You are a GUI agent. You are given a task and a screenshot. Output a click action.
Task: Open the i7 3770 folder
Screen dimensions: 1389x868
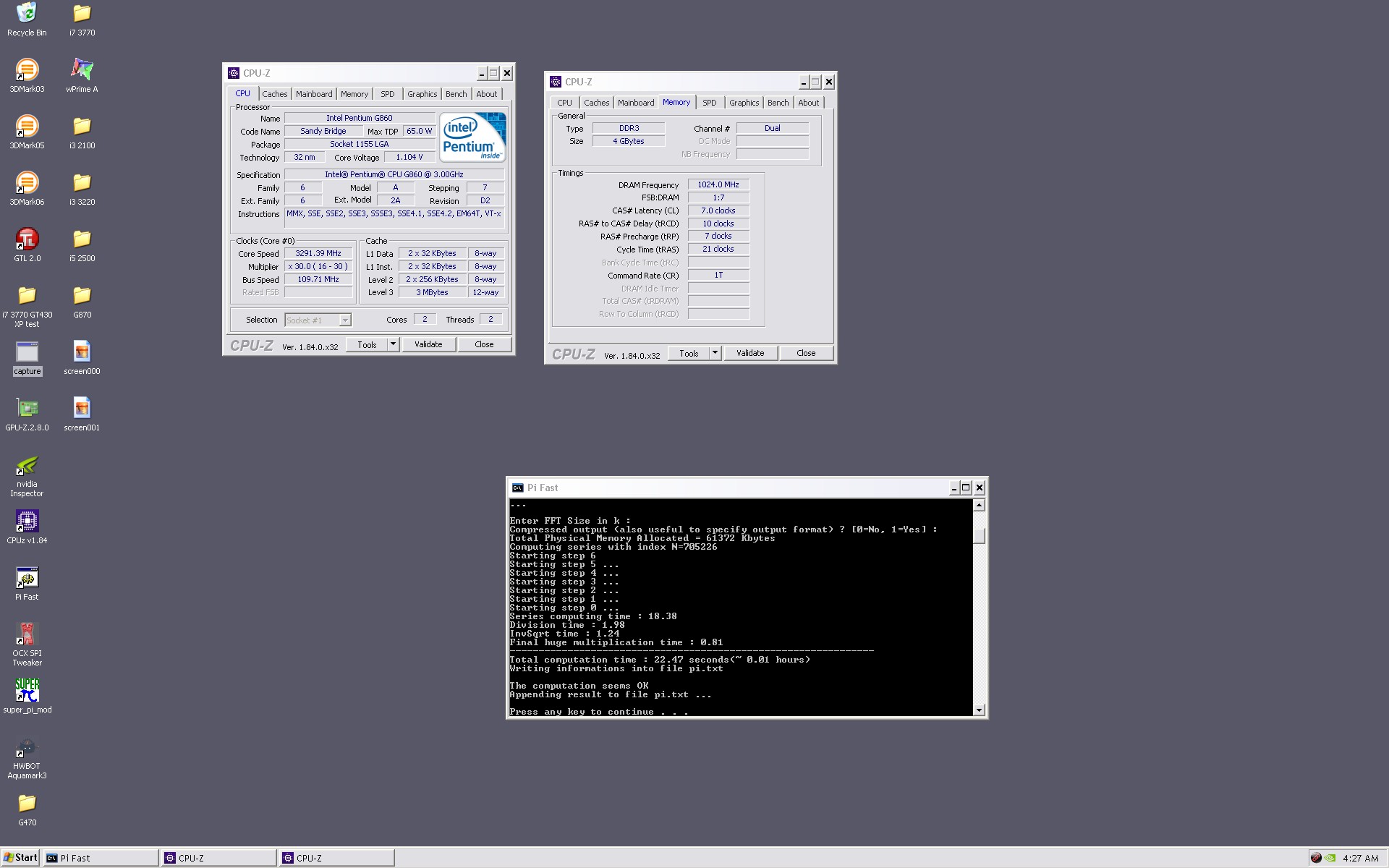[x=82, y=19]
